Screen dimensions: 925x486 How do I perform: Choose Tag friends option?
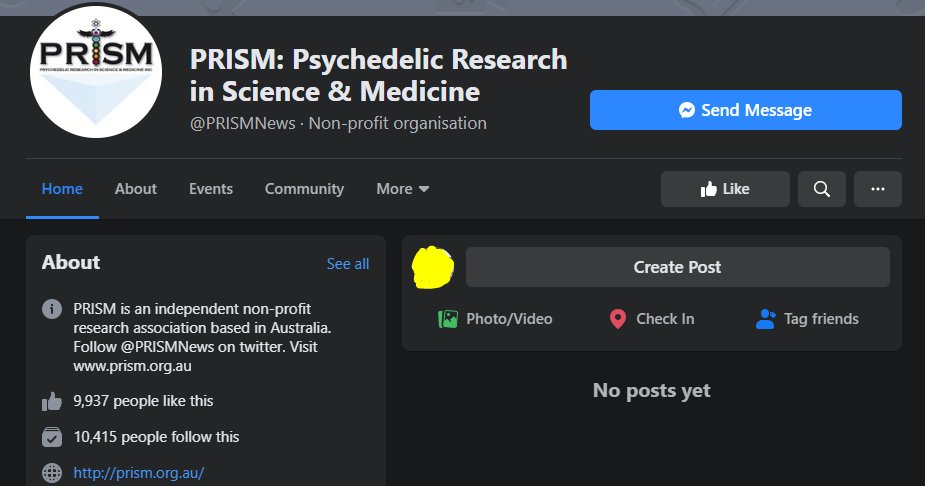click(x=807, y=319)
